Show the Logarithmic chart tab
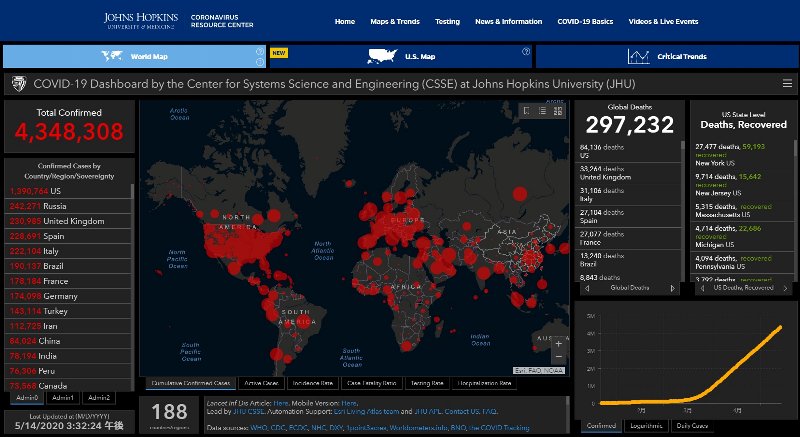The height and width of the screenshot is (437, 800). 646,425
